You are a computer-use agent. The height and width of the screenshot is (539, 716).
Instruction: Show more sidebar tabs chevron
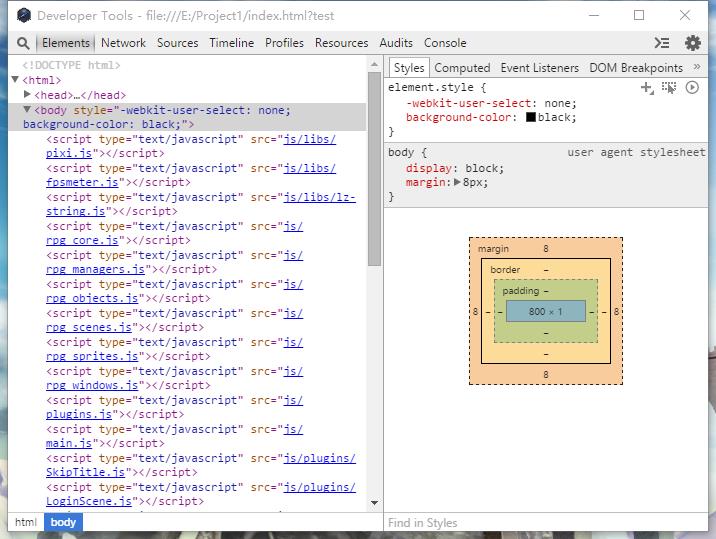coord(697,67)
